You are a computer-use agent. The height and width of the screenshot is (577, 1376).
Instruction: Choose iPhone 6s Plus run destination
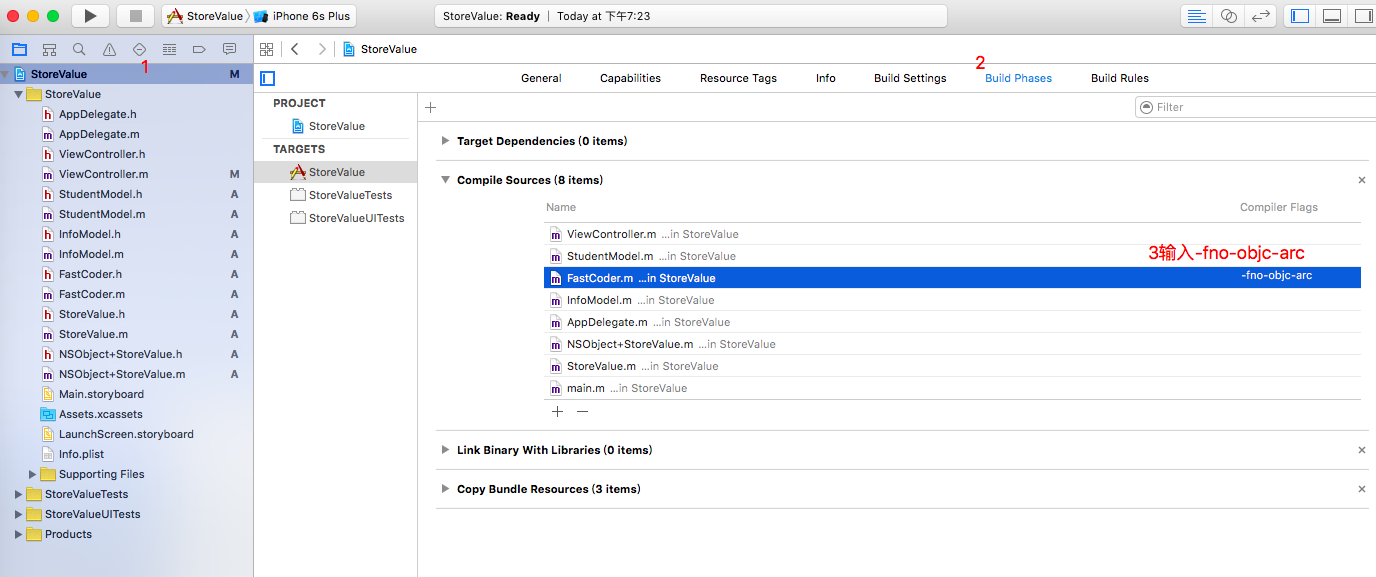(x=303, y=16)
